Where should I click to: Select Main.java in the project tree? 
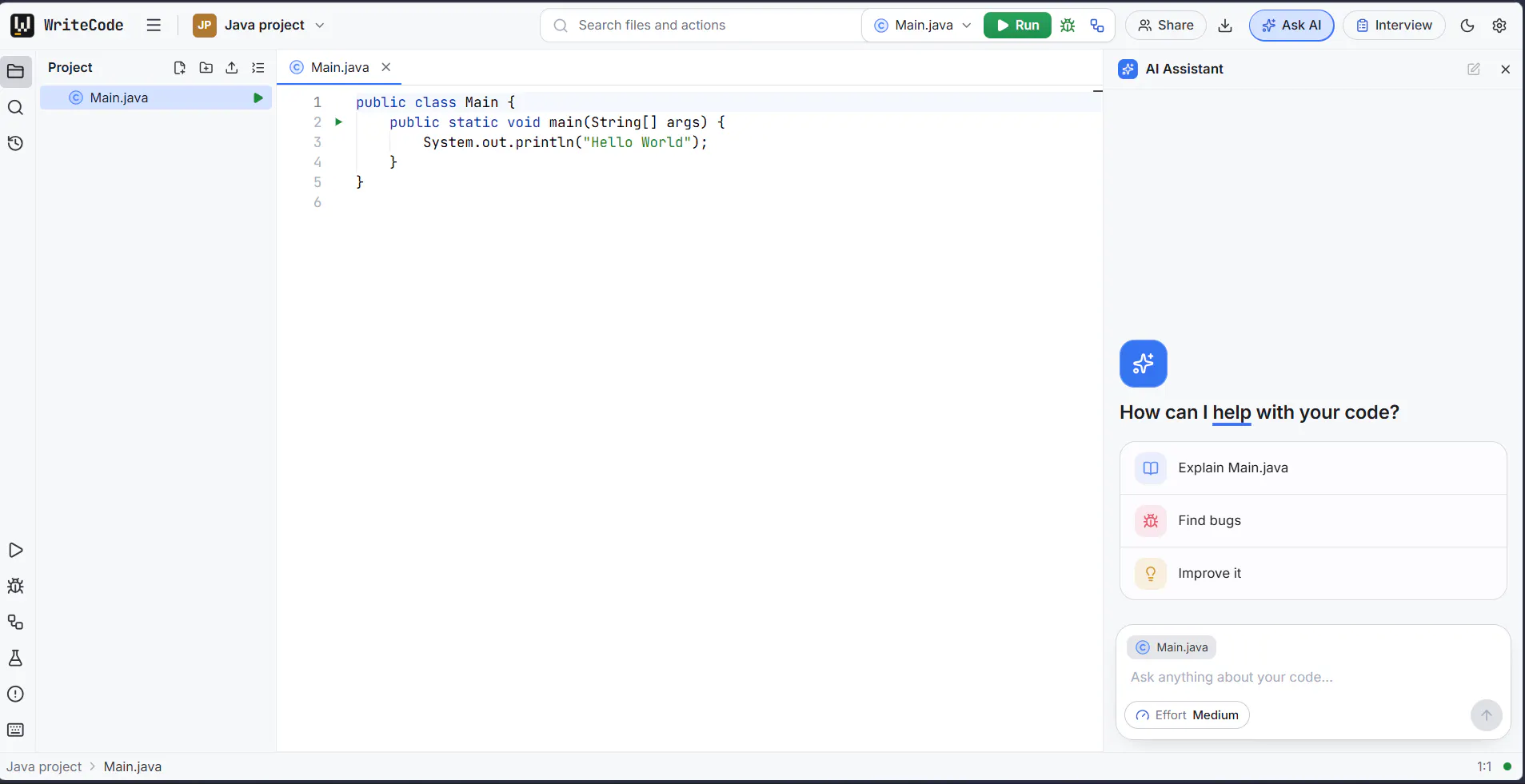pyautogui.click(x=156, y=98)
